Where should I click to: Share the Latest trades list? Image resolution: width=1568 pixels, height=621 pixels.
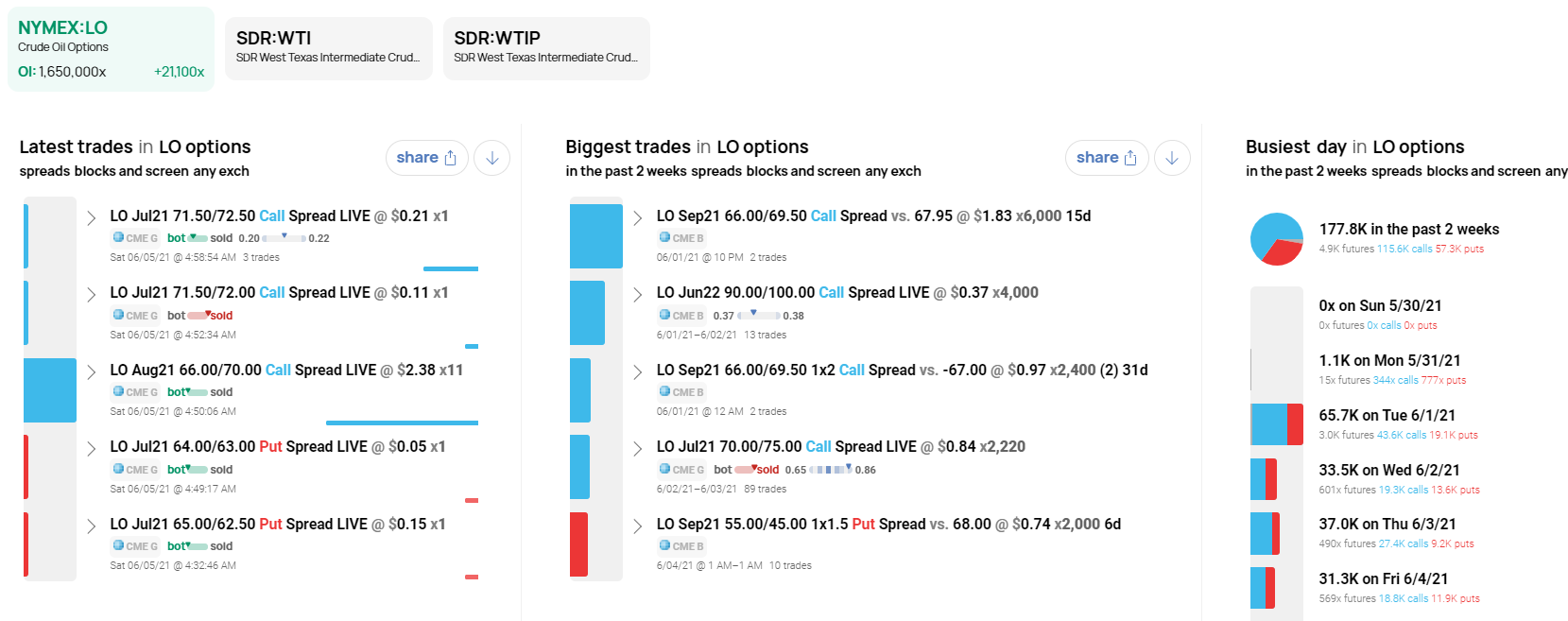426,158
